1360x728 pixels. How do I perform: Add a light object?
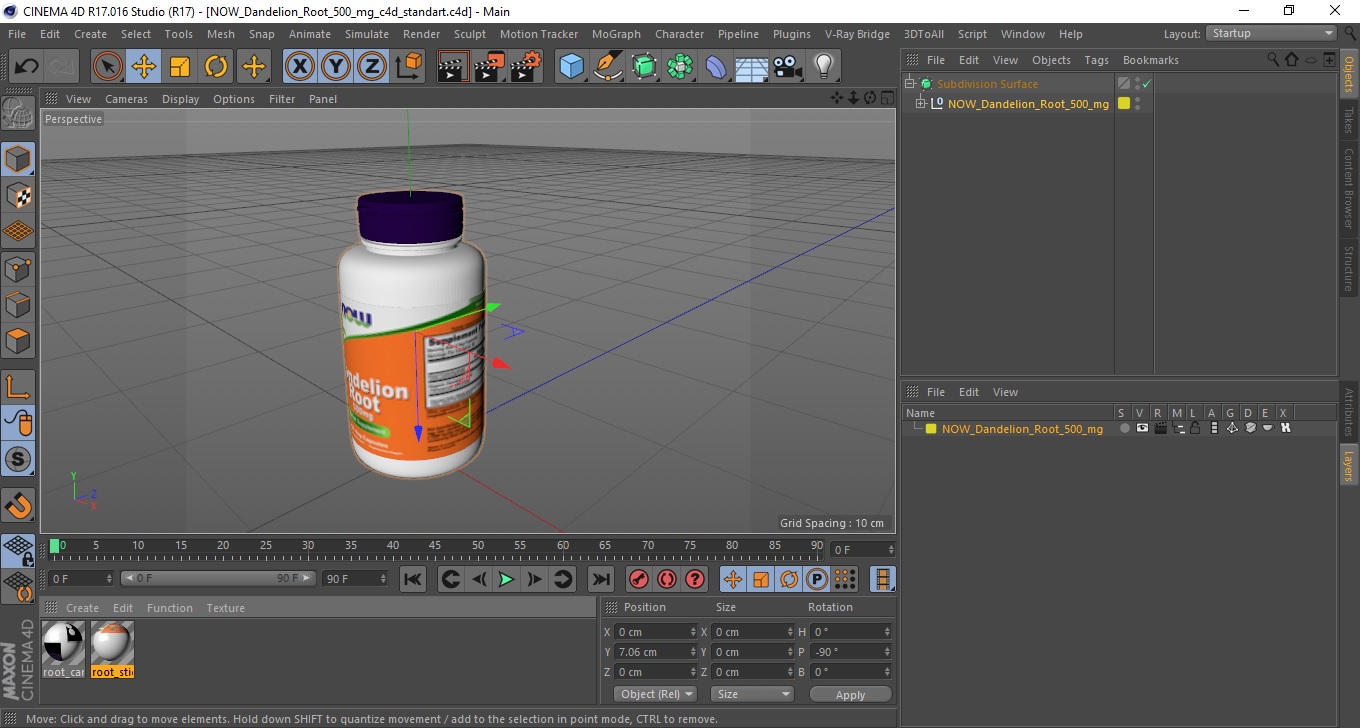[x=823, y=67]
